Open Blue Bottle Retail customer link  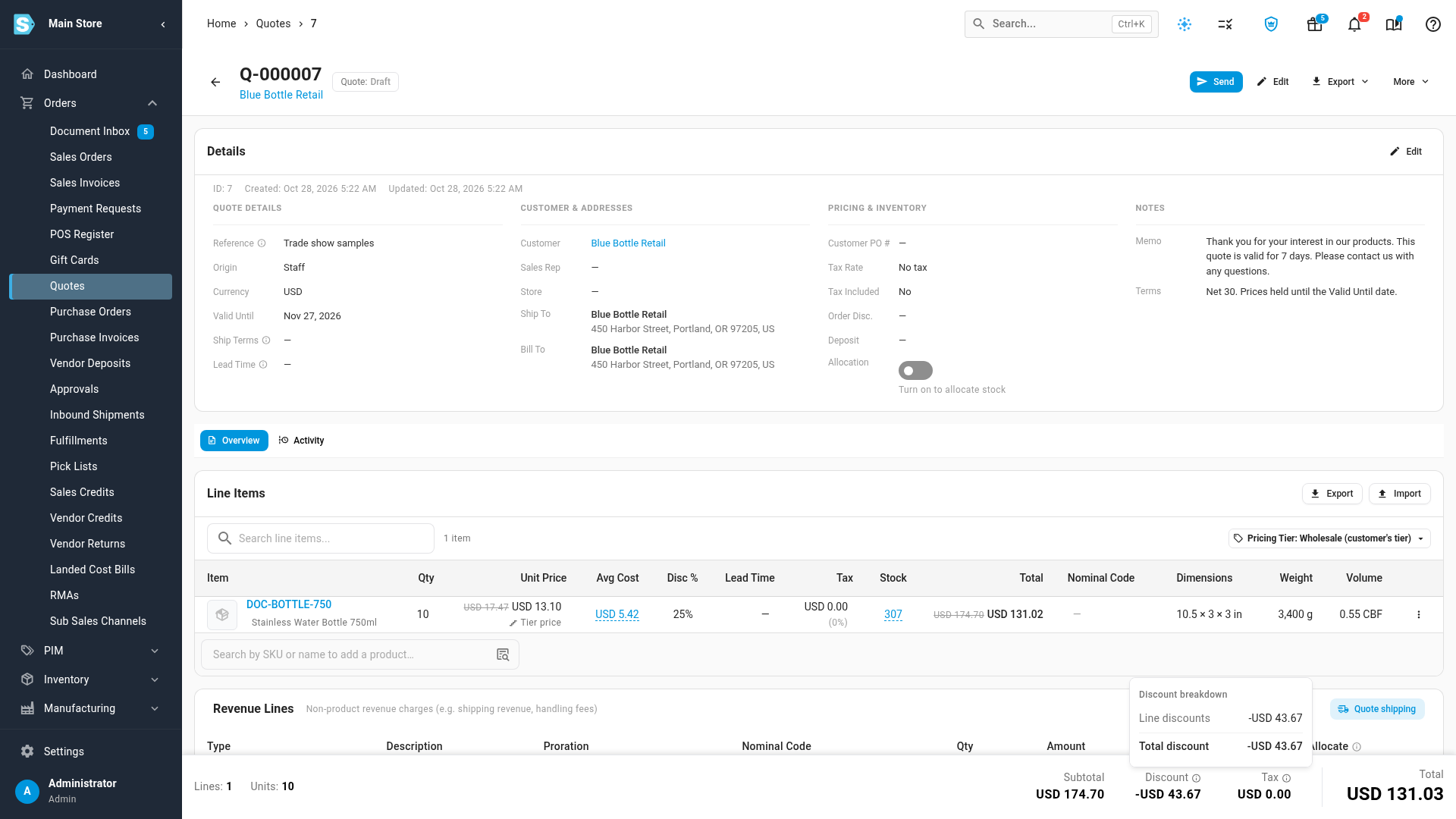pos(628,243)
